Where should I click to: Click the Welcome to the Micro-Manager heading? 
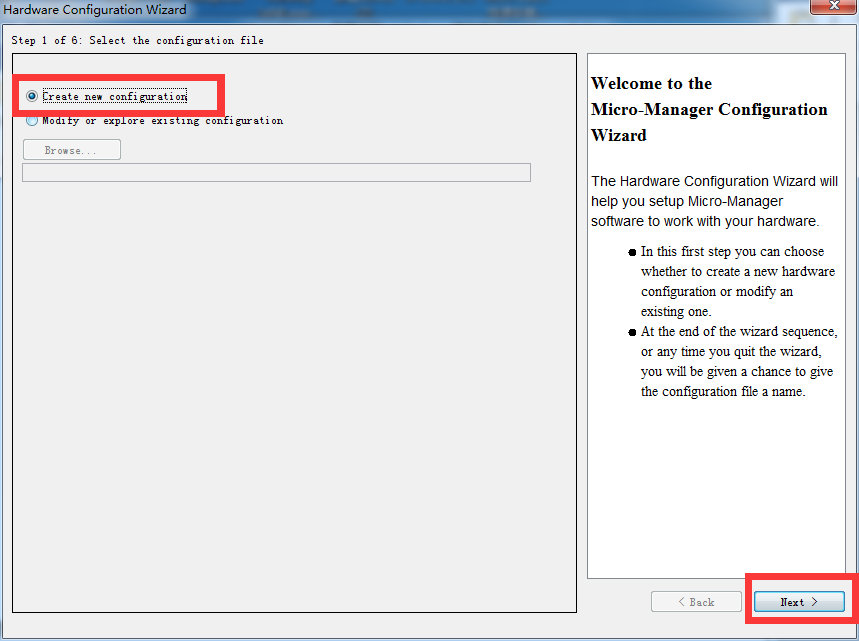pos(709,109)
